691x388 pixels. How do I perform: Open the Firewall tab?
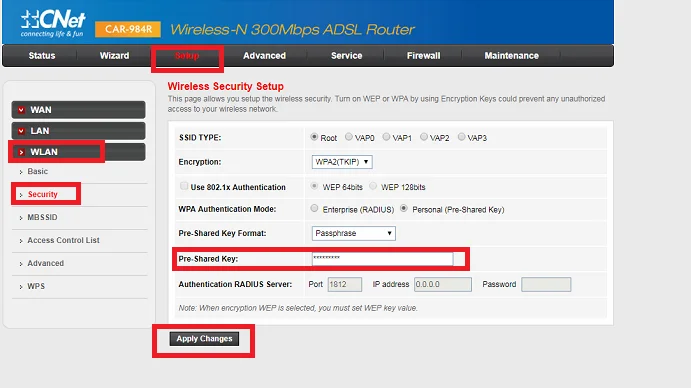coord(424,56)
